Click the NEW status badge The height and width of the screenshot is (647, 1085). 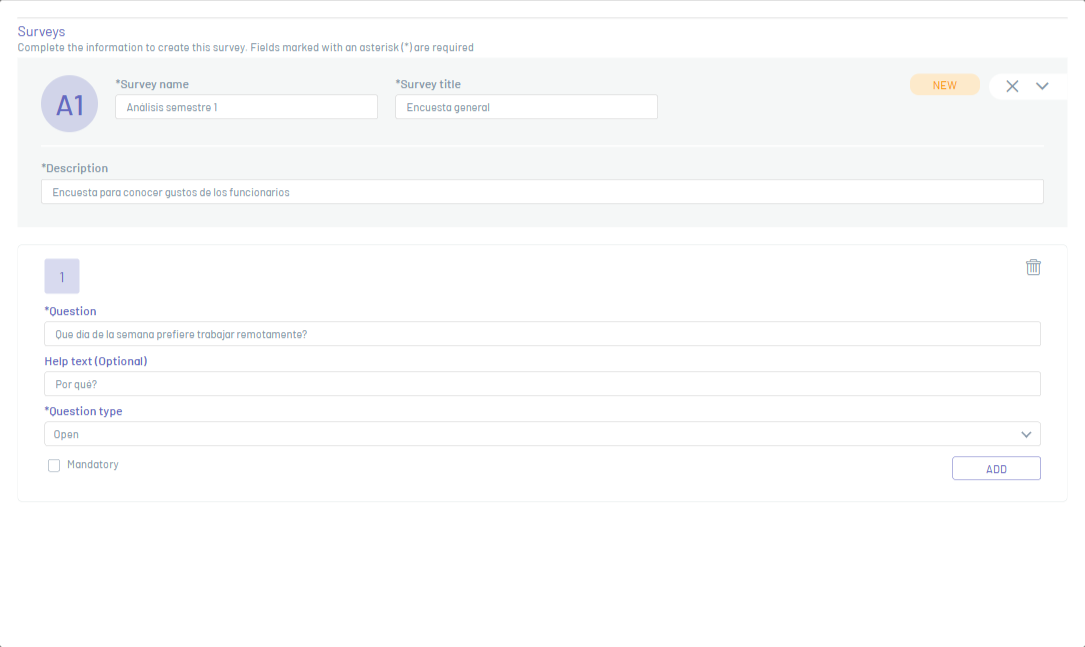[944, 85]
